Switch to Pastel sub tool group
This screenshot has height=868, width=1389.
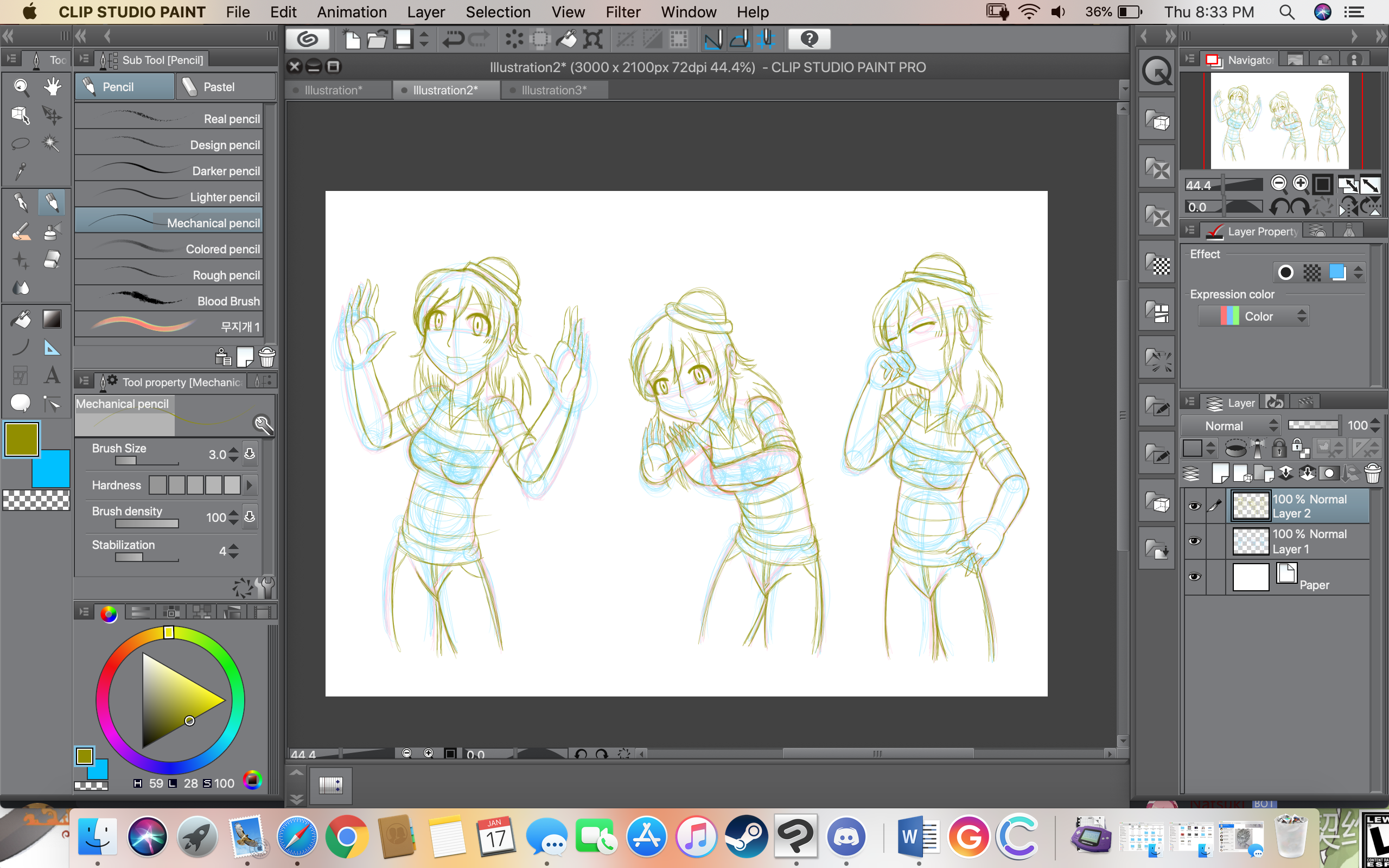[225, 87]
